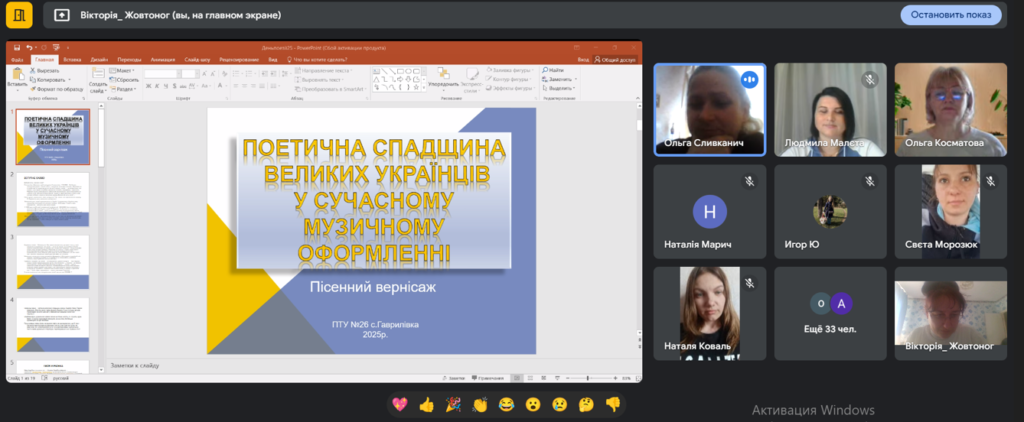
Task: Send the clapping hands reaction
Action: point(480,404)
